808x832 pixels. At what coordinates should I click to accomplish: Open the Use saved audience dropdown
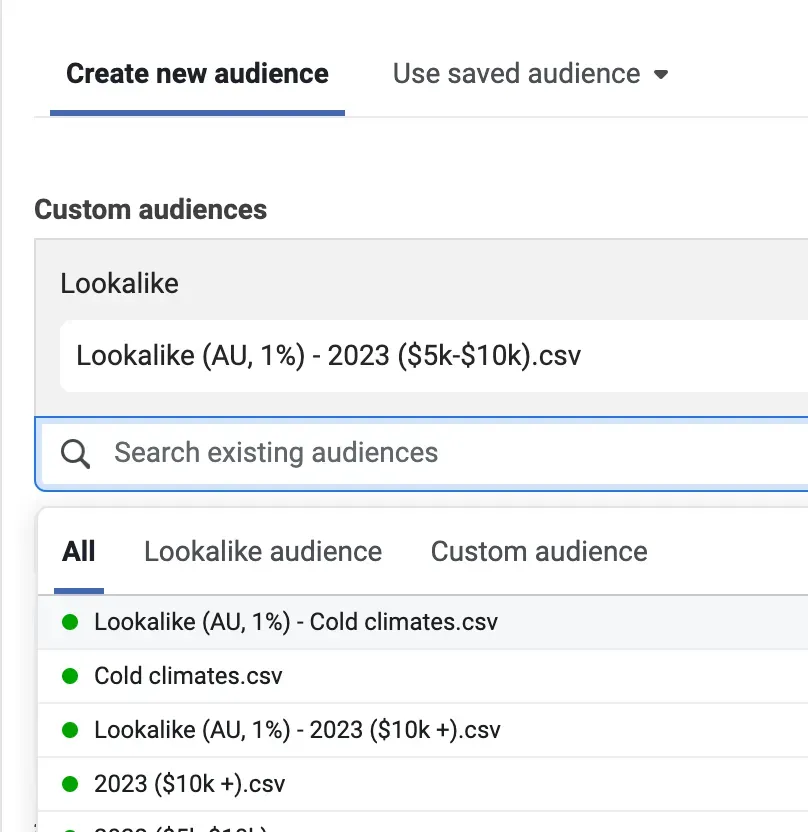tap(530, 74)
